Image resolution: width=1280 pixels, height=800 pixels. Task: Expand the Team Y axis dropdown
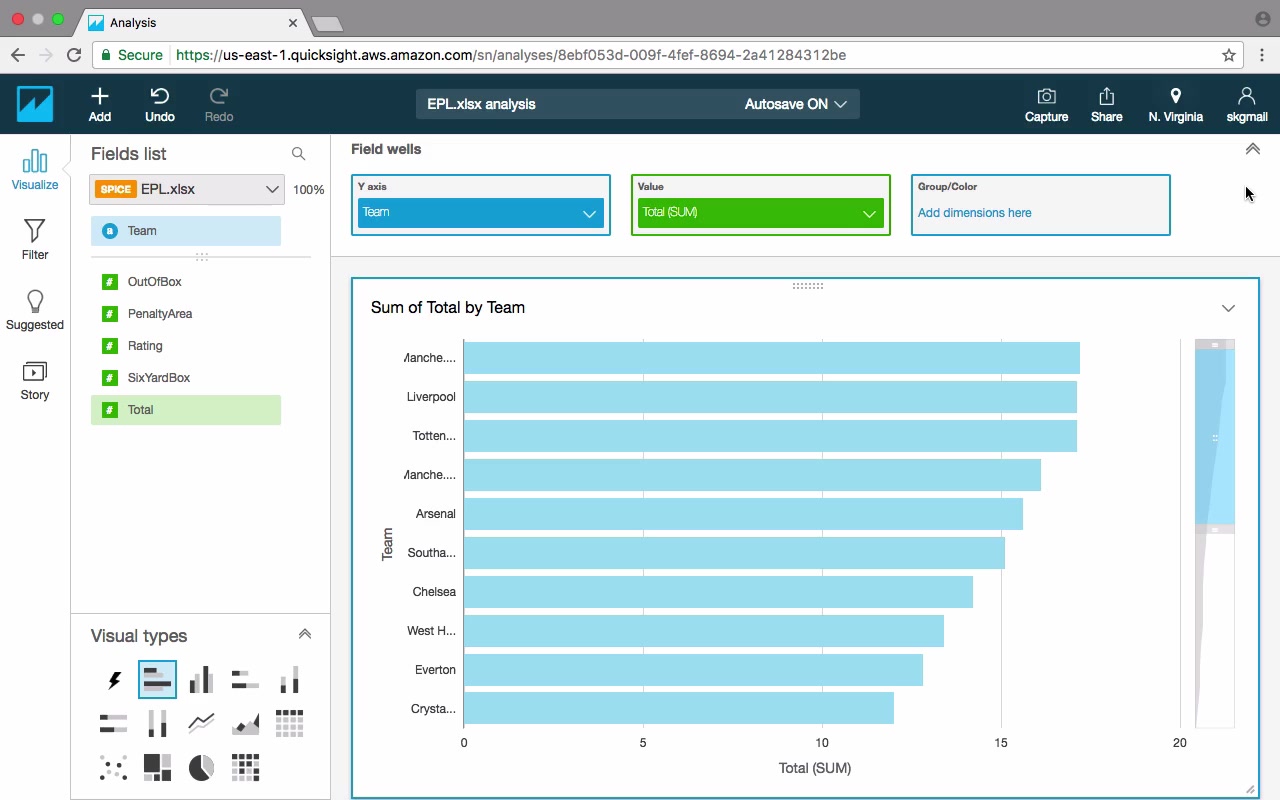point(589,213)
